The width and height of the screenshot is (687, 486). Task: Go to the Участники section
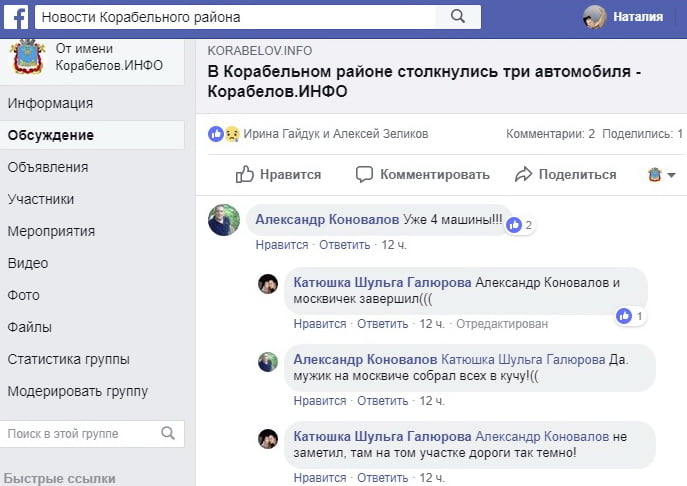41,199
